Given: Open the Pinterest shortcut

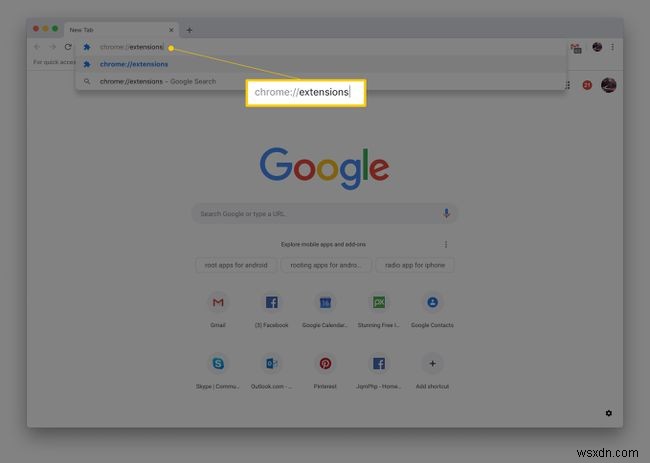Looking at the screenshot, I should pos(325,371).
